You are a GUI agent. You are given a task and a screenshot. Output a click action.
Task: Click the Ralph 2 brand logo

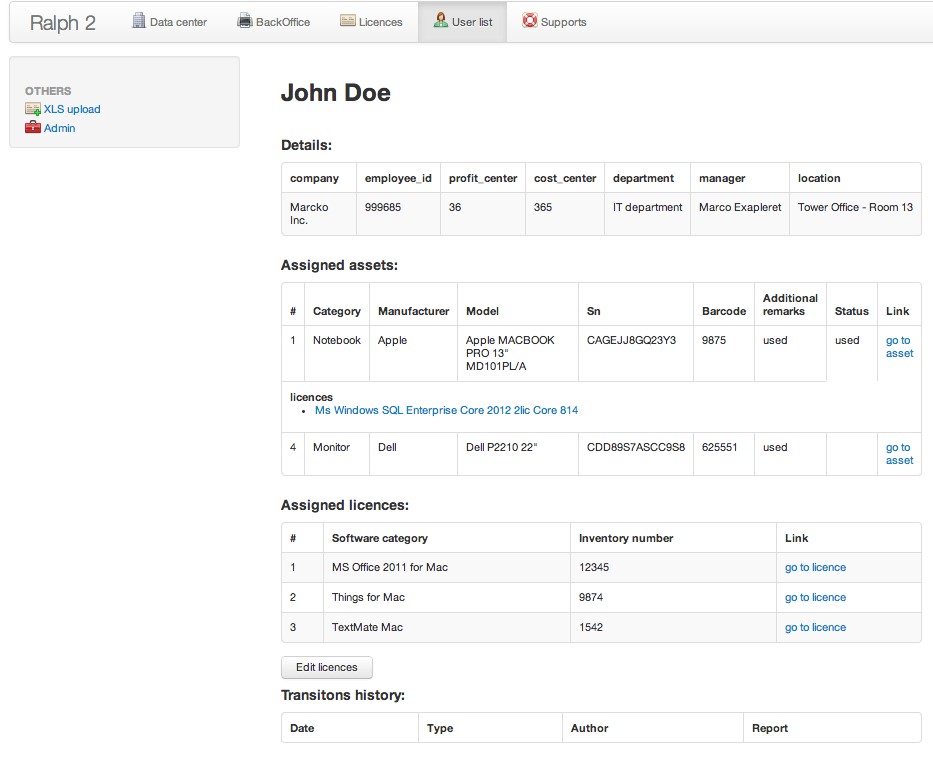(62, 23)
